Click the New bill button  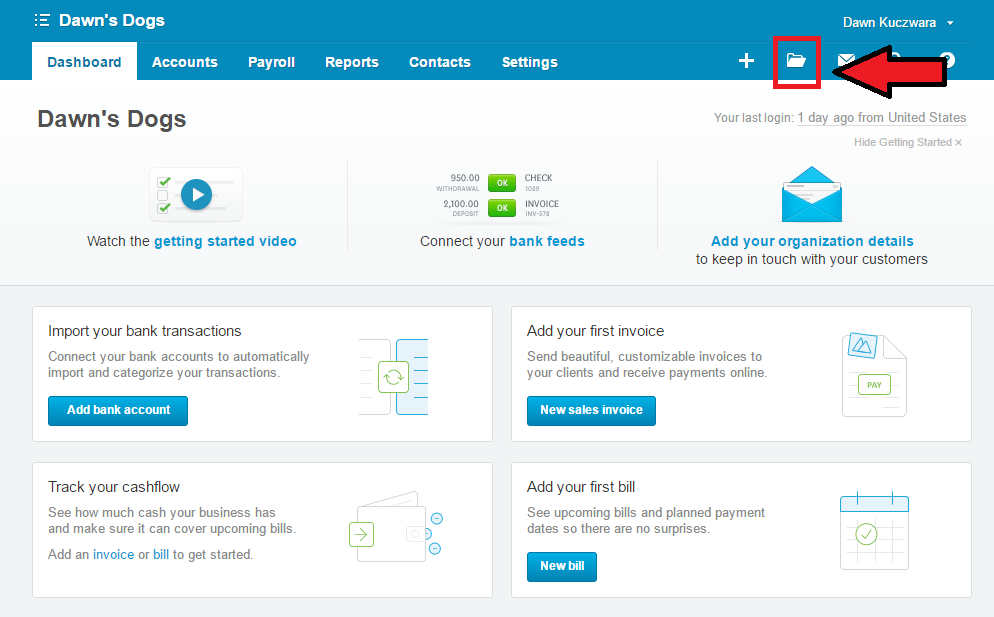[561, 566]
